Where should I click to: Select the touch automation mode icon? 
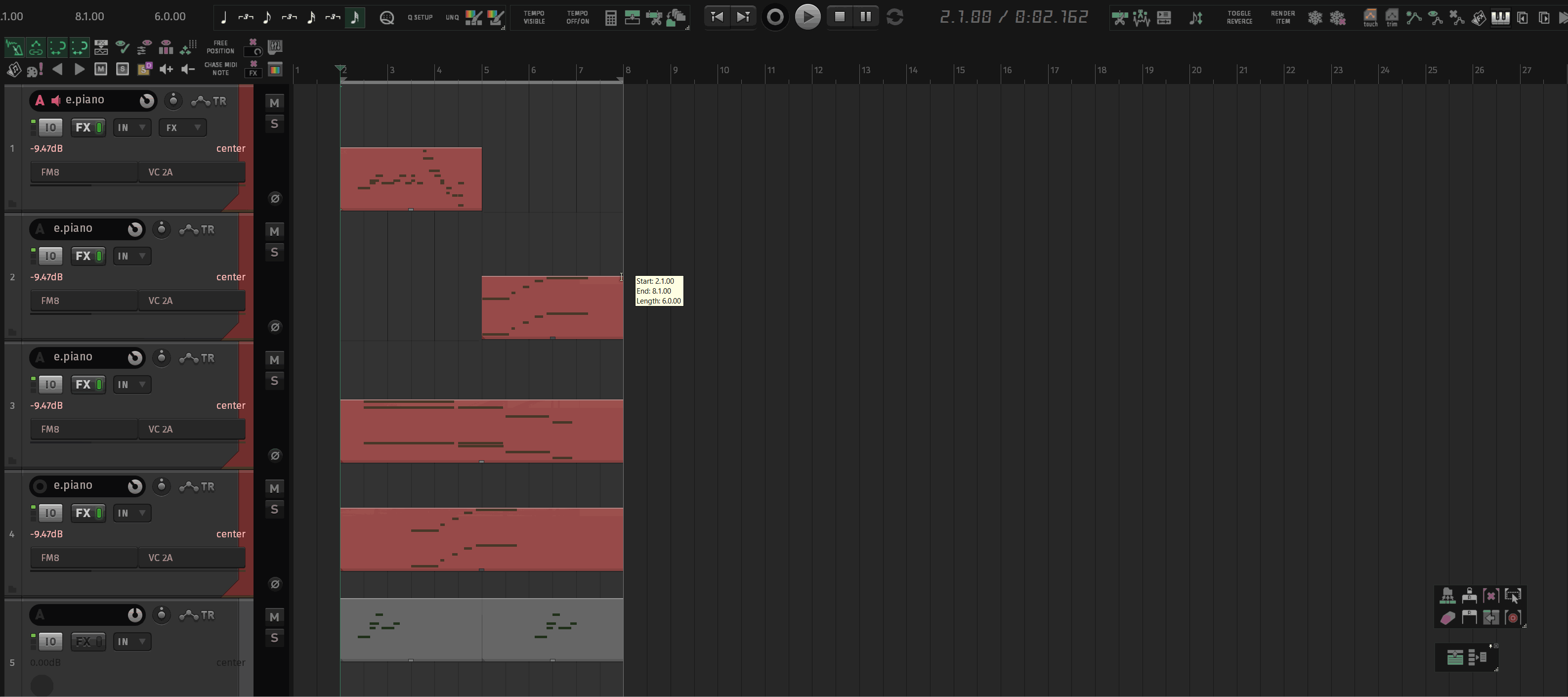(x=1369, y=18)
